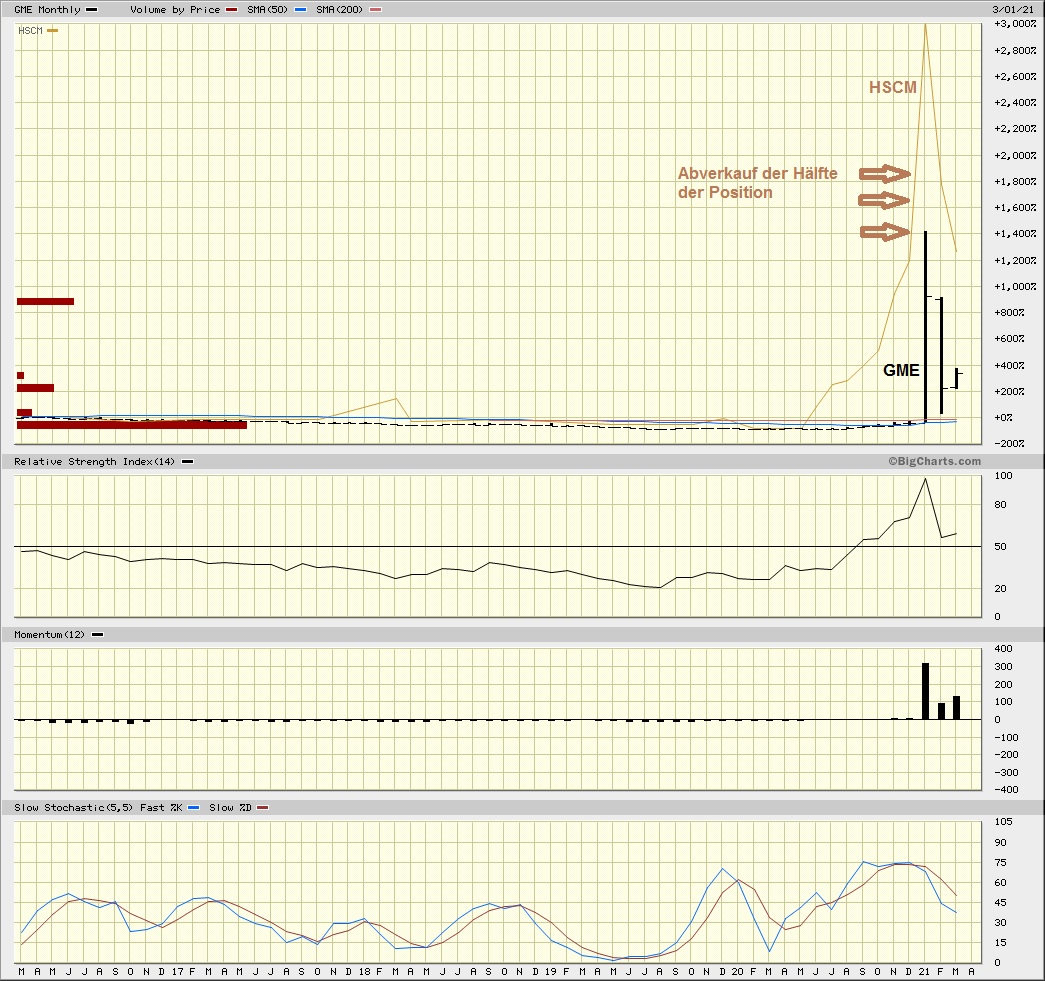Click the year 21 label on the time axis
The image size is (1045, 981).
coord(924,972)
